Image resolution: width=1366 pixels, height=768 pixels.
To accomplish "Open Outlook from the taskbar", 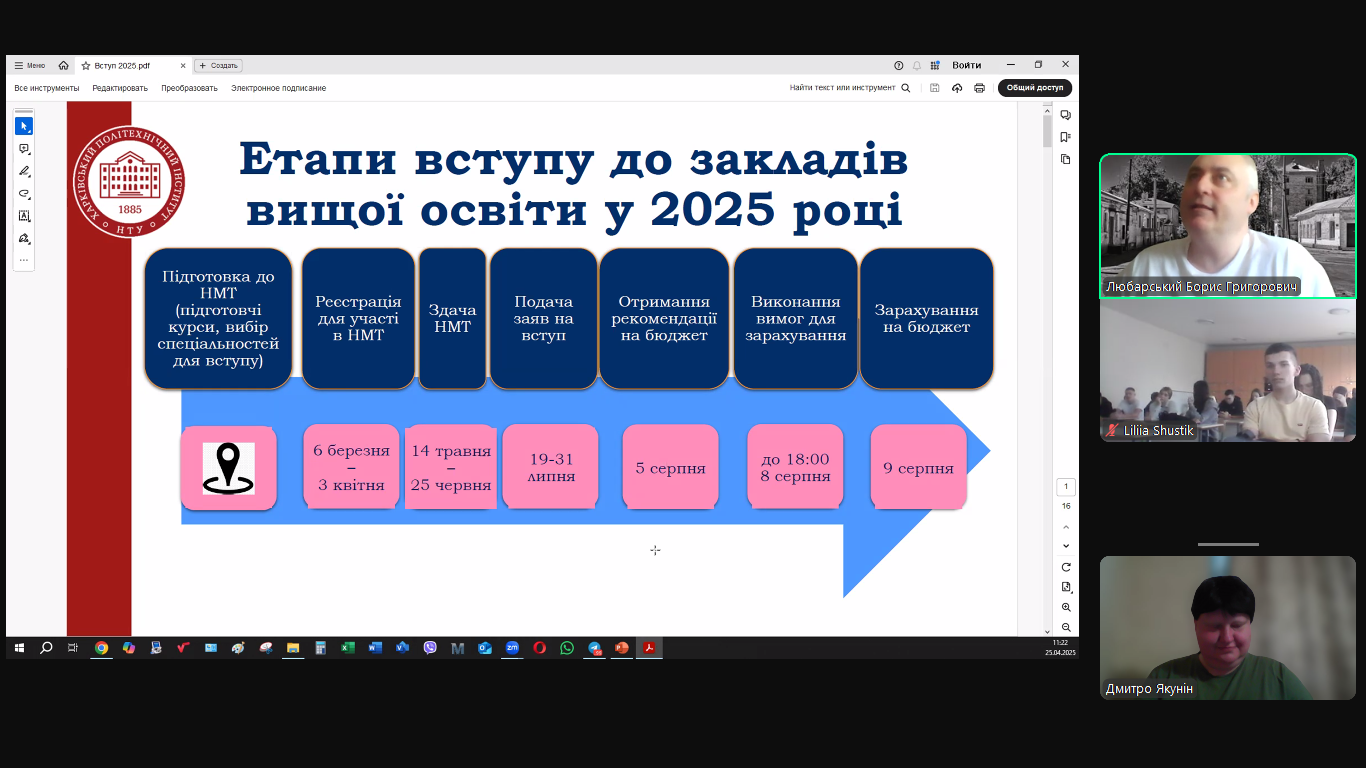I will 485,648.
